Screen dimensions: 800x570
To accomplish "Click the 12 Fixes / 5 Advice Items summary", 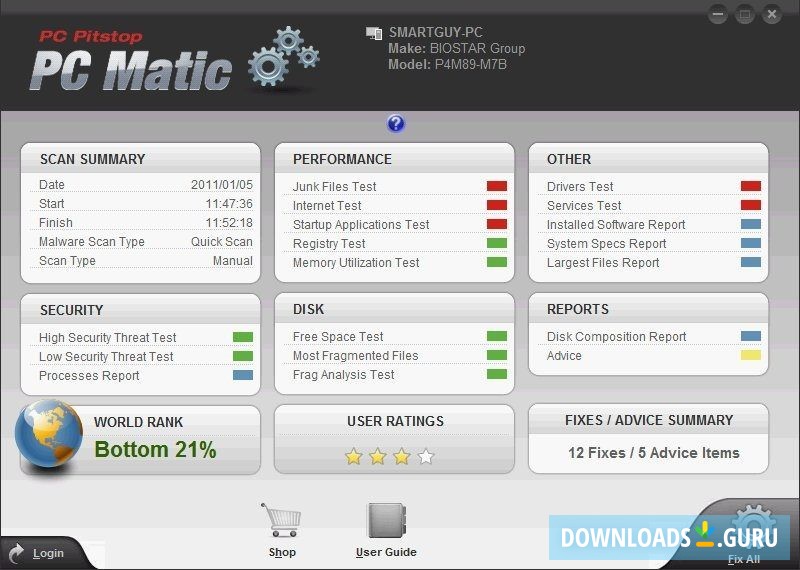I will tap(654, 453).
